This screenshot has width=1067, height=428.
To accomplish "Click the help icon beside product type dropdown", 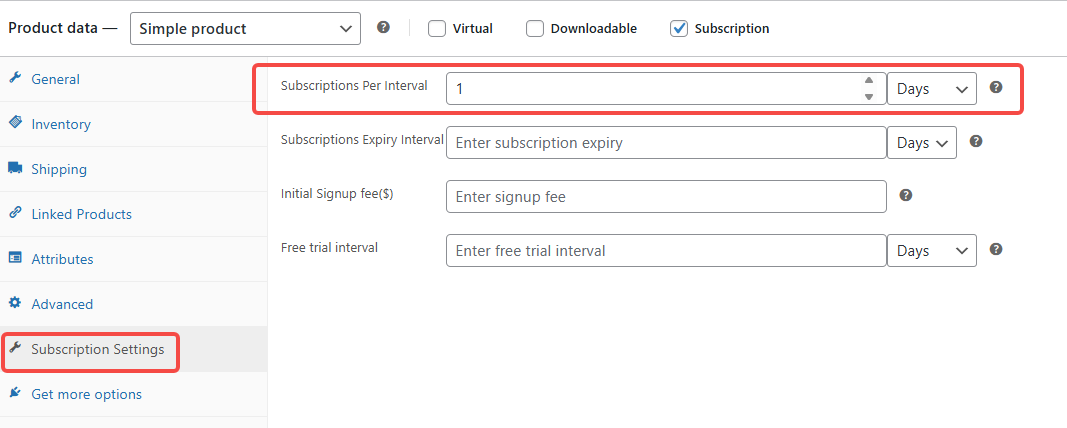I will pos(383,28).
